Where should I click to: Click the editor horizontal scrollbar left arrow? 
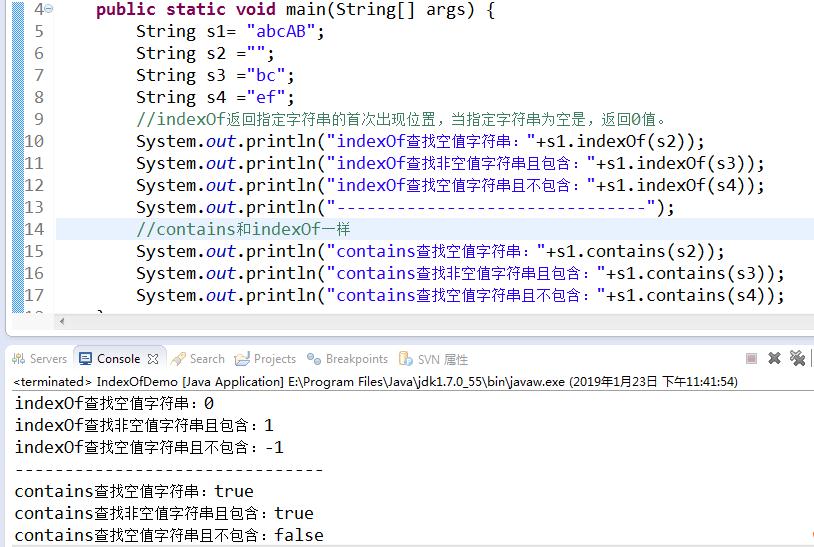coord(62,321)
